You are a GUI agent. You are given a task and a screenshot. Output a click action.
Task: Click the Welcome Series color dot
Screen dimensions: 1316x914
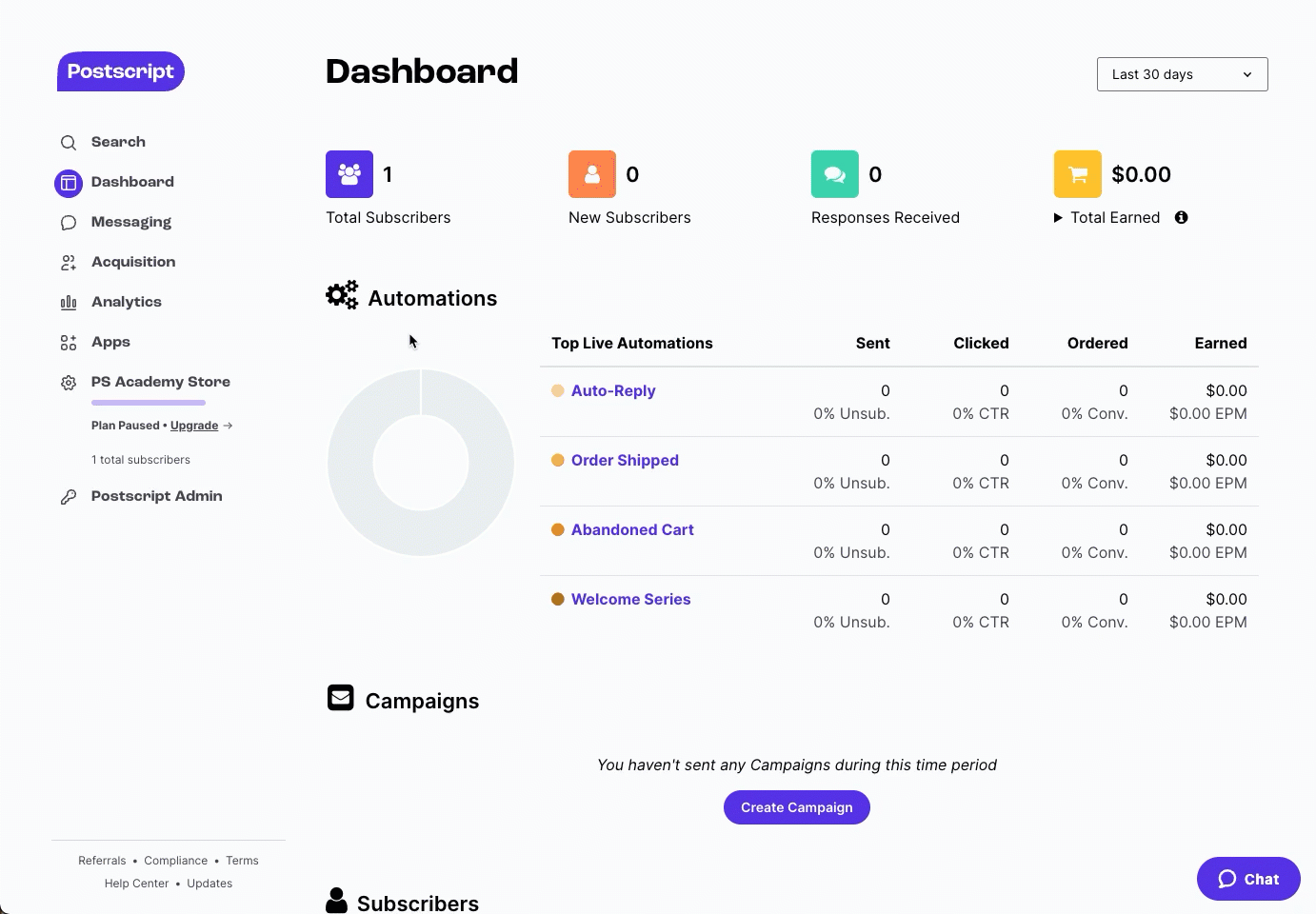pos(558,599)
